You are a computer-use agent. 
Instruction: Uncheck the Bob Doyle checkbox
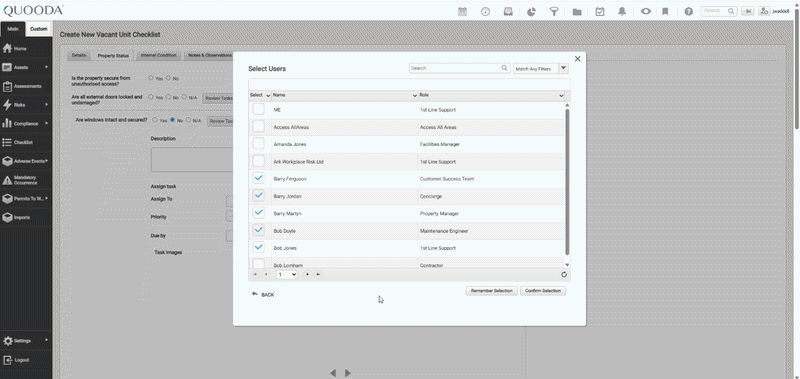259,230
